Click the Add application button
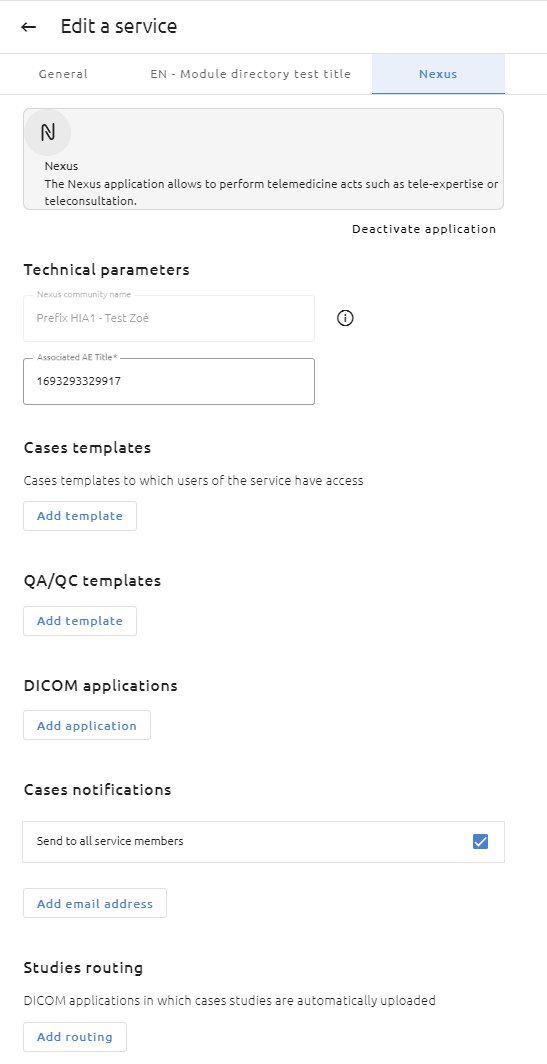547x1064 pixels. click(x=87, y=725)
